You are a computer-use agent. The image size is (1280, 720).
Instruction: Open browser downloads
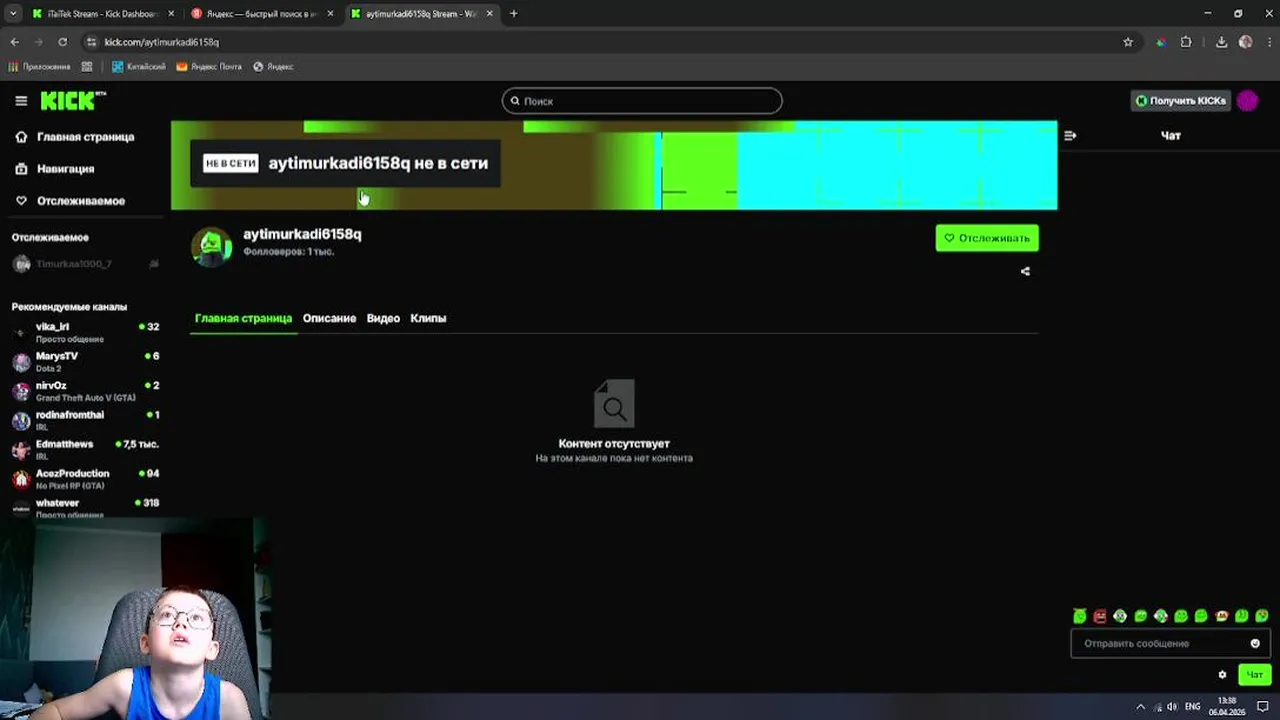point(1222,42)
